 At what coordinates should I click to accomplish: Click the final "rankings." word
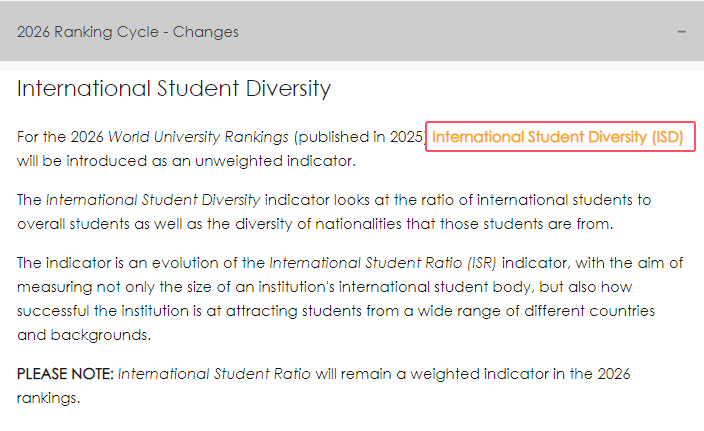(x=48, y=398)
